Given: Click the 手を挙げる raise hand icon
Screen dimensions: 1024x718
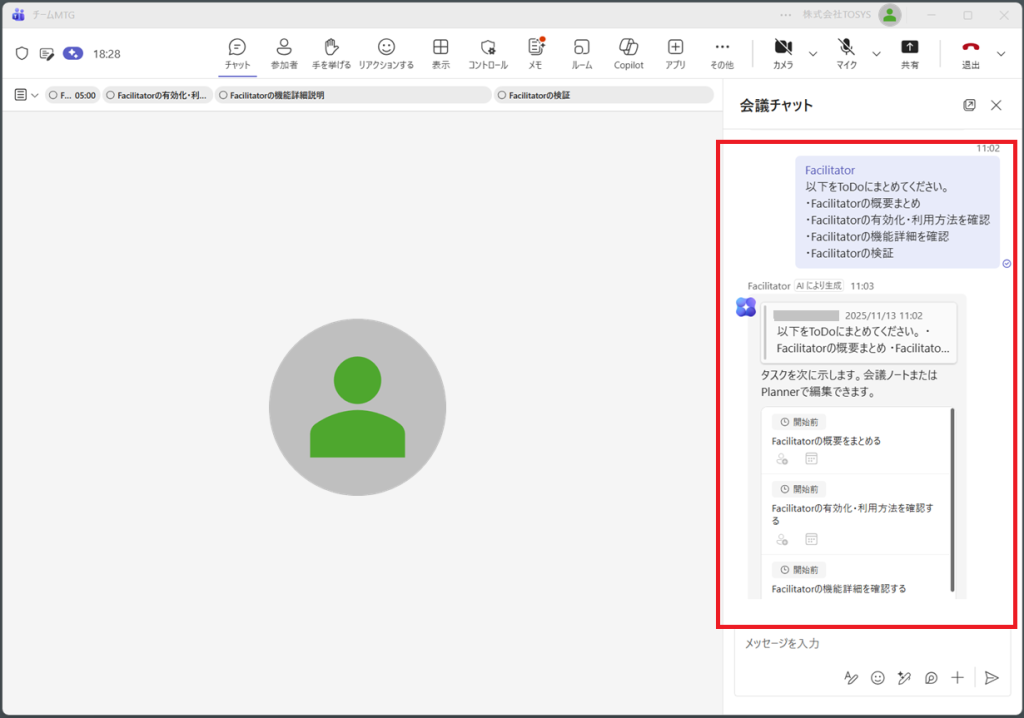Looking at the screenshot, I should tap(333, 48).
